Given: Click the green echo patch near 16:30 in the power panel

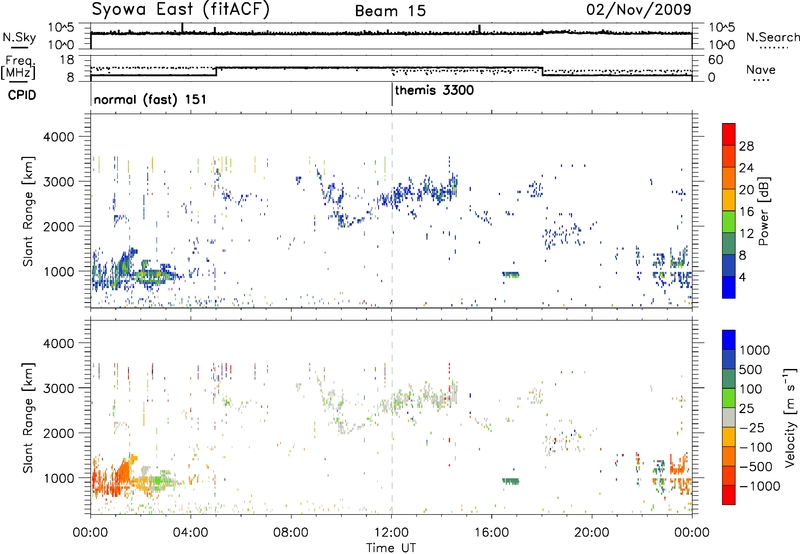Looking at the screenshot, I should coord(511,274).
